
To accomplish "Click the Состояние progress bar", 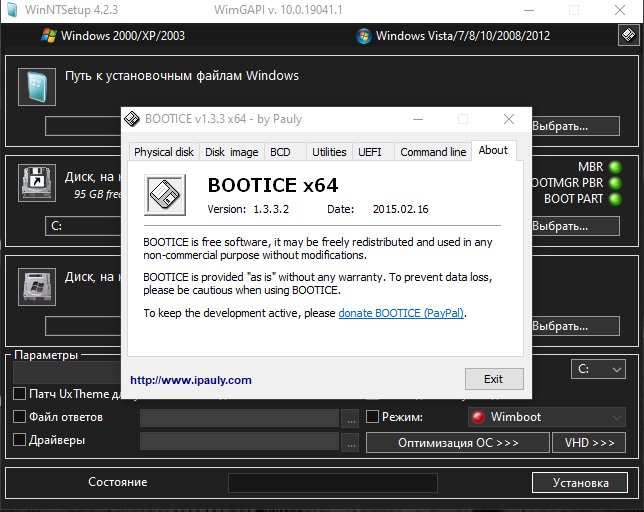I will (333, 483).
